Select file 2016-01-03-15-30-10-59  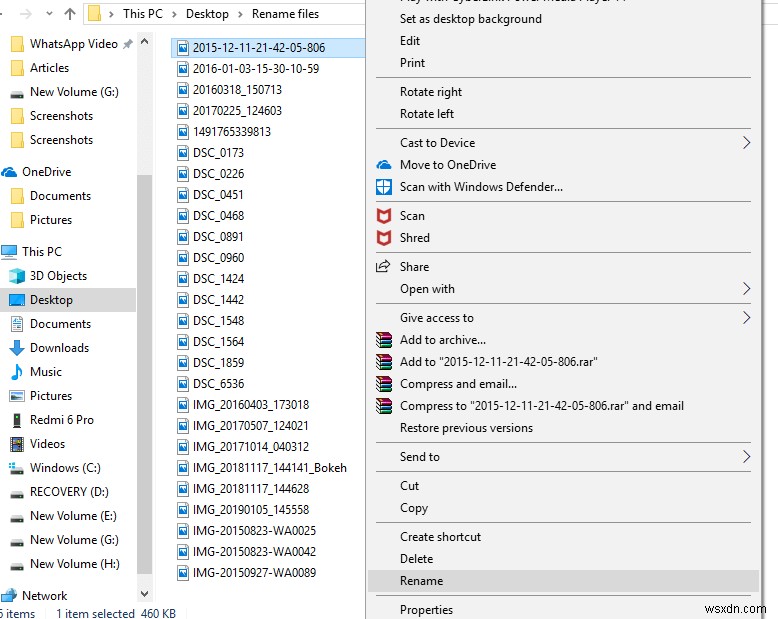(x=256, y=69)
